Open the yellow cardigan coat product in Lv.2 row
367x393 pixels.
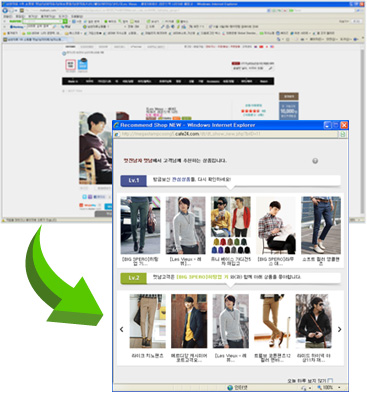click(x=189, y=321)
